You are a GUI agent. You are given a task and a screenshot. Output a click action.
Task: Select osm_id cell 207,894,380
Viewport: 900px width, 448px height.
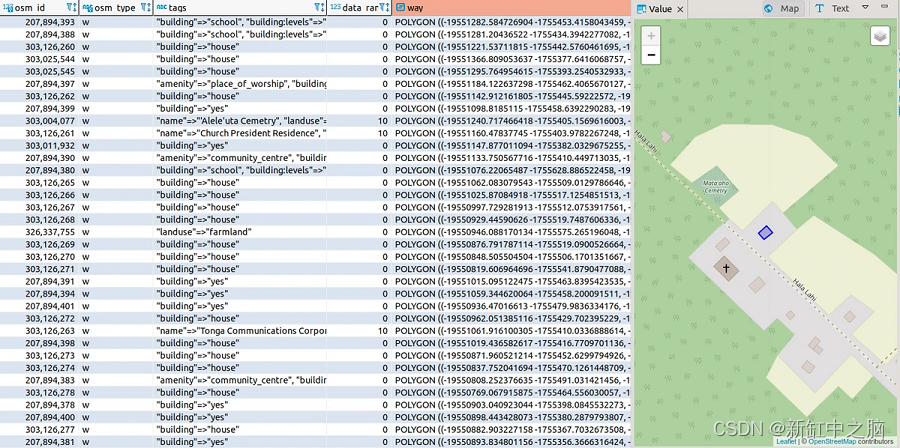coord(38,170)
